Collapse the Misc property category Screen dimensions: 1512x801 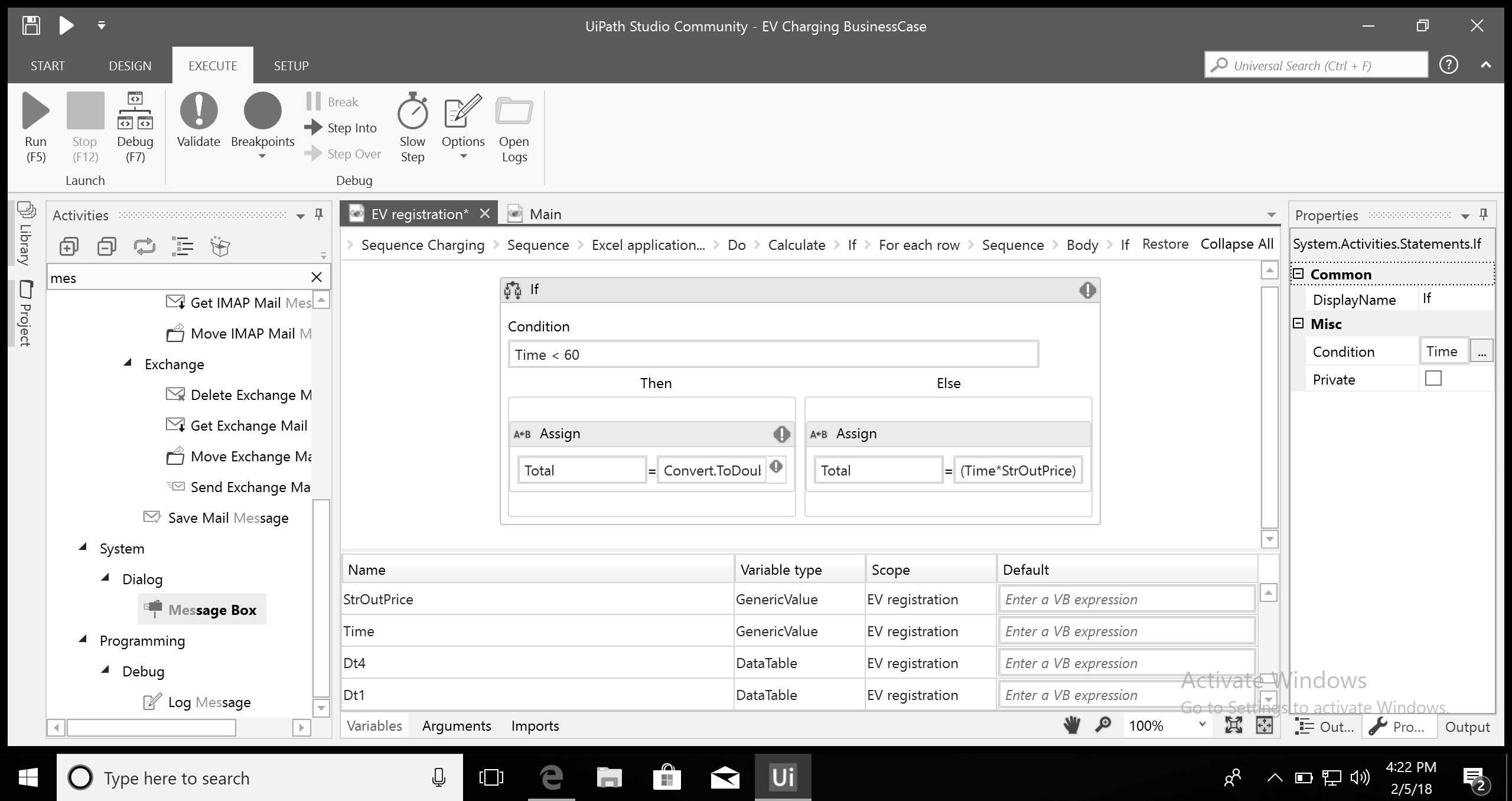click(x=1298, y=324)
